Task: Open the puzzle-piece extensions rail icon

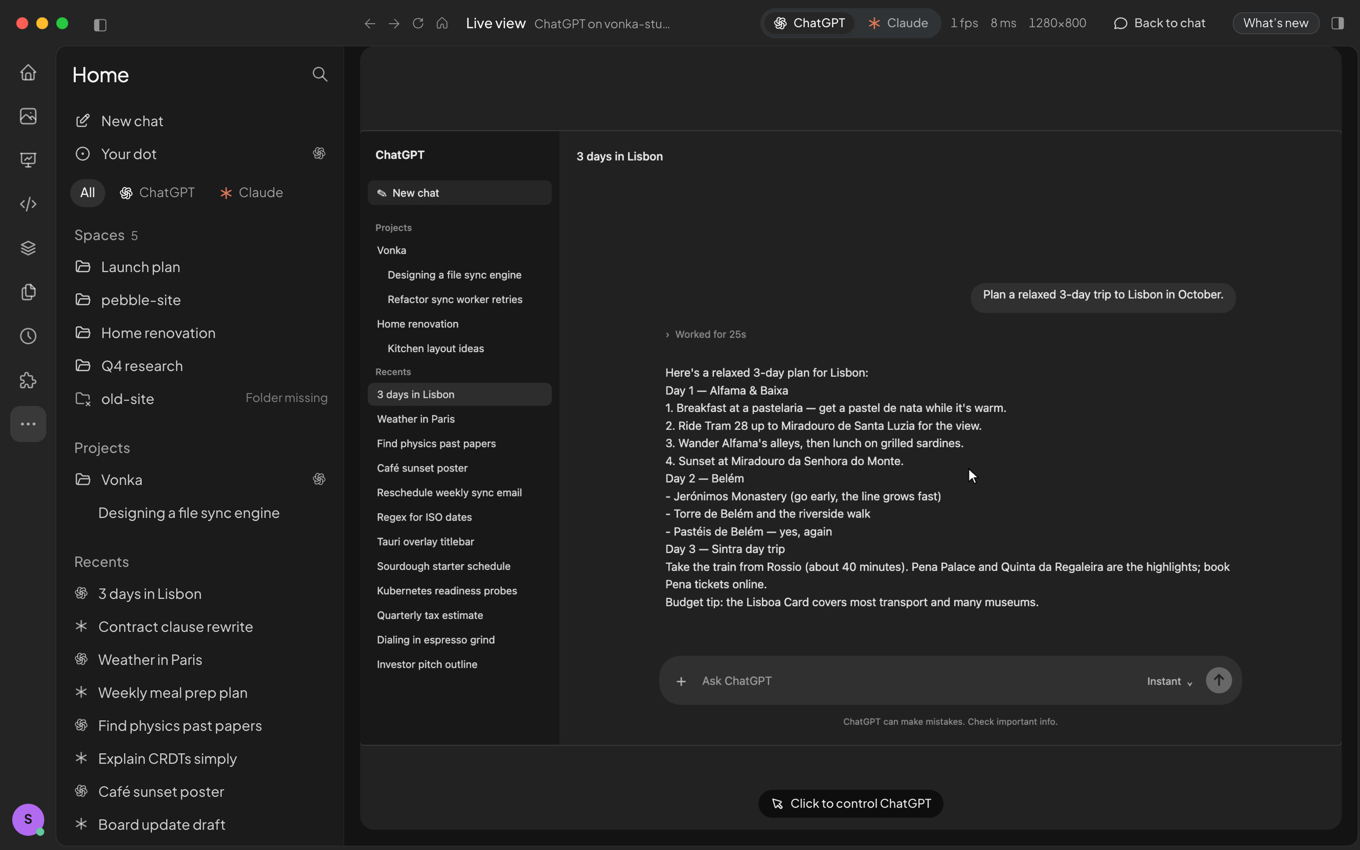Action: point(28,380)
